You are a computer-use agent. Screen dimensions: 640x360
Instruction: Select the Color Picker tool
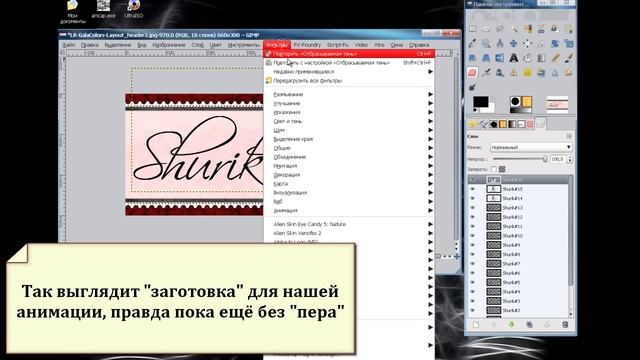click(x=472, y=44)
